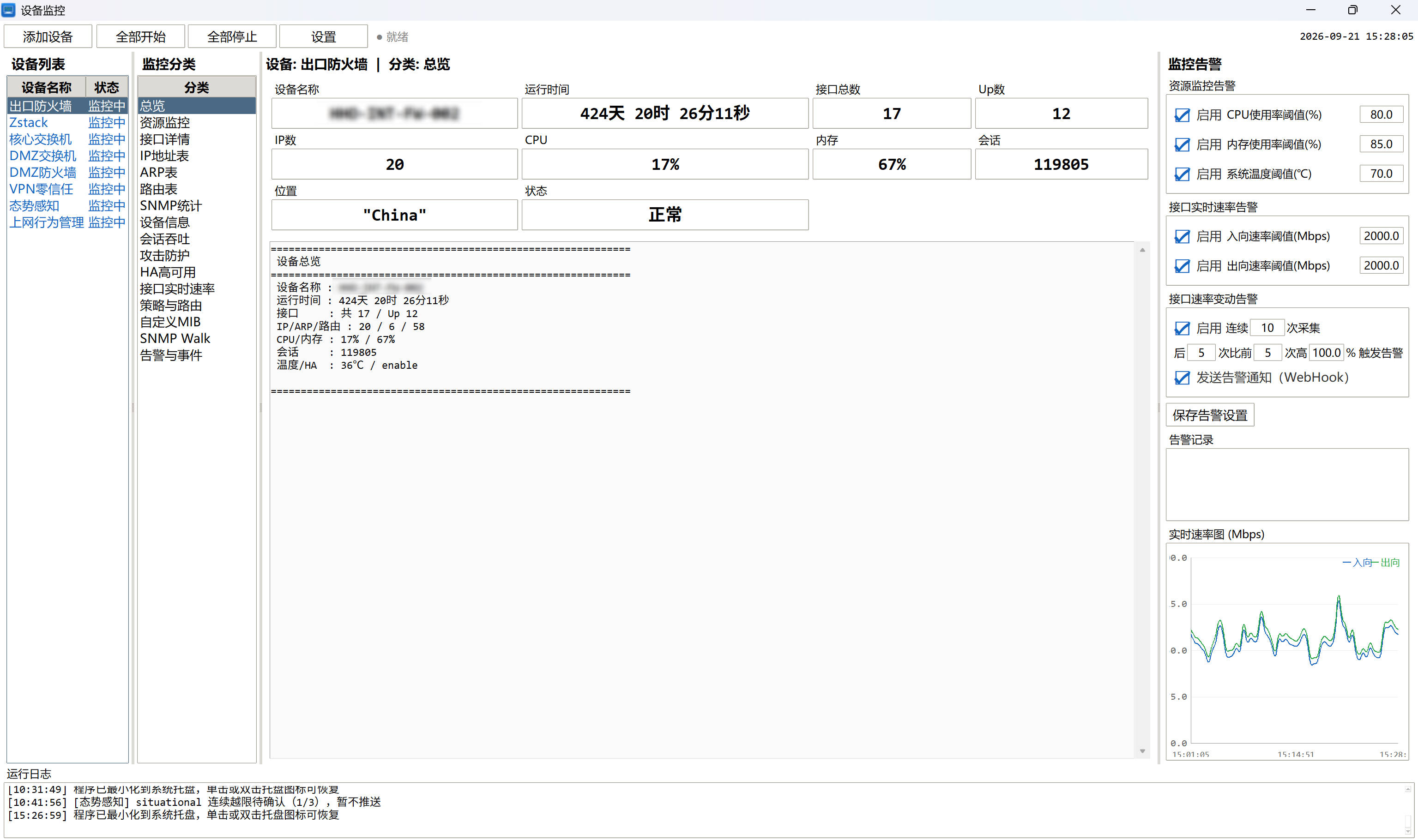Screen dimensions: 1418x840
Task: Click the 设备名称 column header
Action: click(47, 87)
